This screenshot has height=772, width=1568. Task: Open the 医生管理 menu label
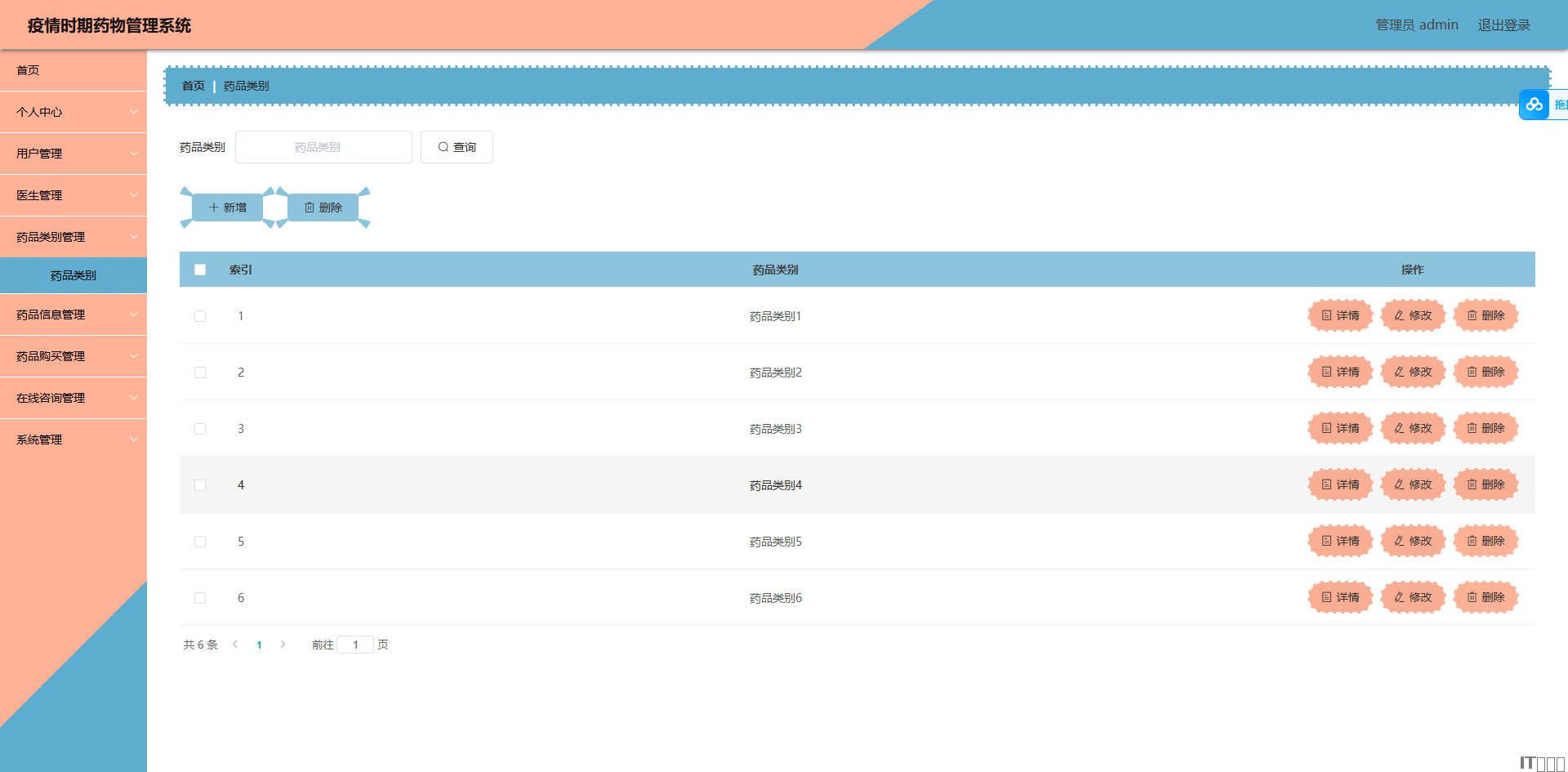point(39,195)
